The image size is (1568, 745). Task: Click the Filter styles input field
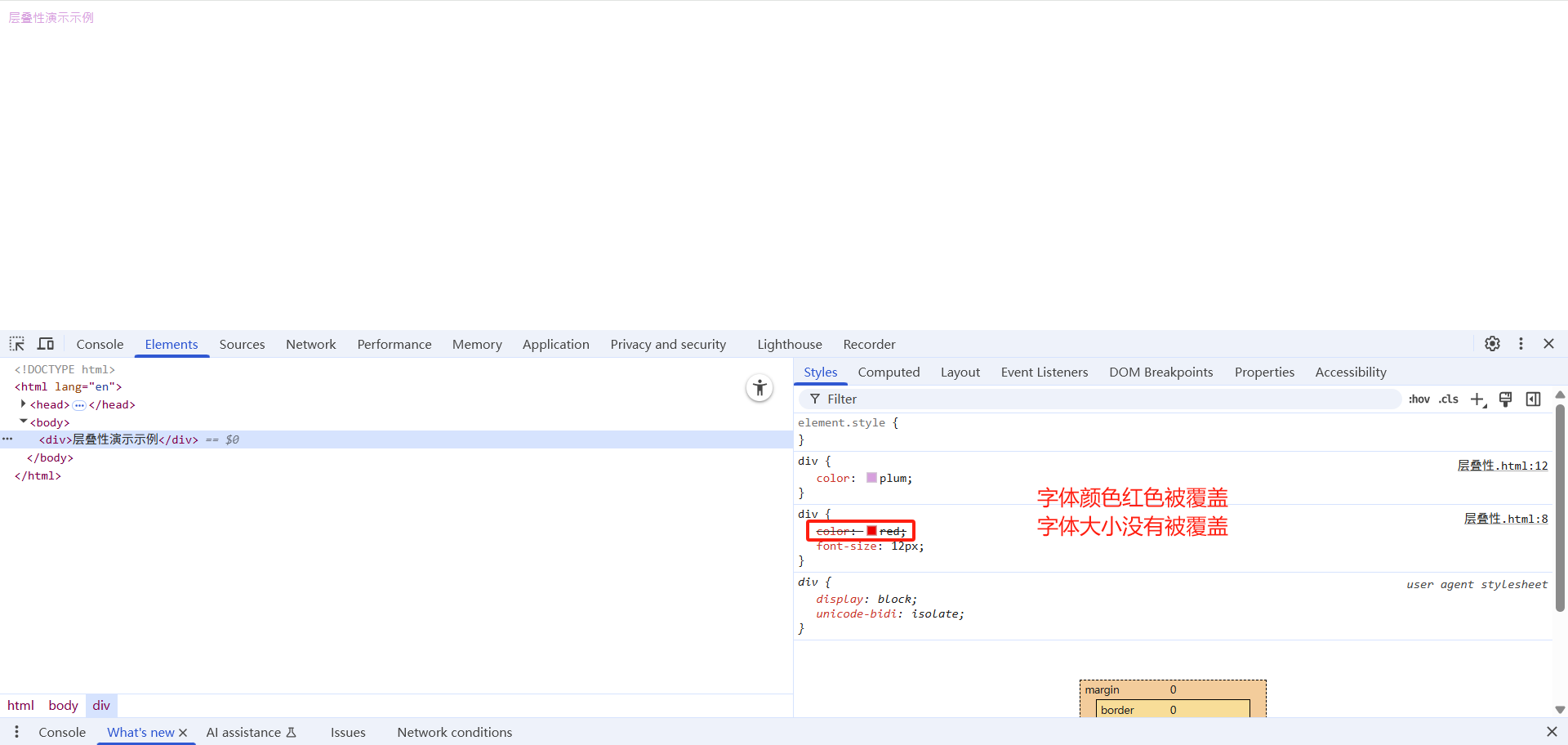point(1102,399)
